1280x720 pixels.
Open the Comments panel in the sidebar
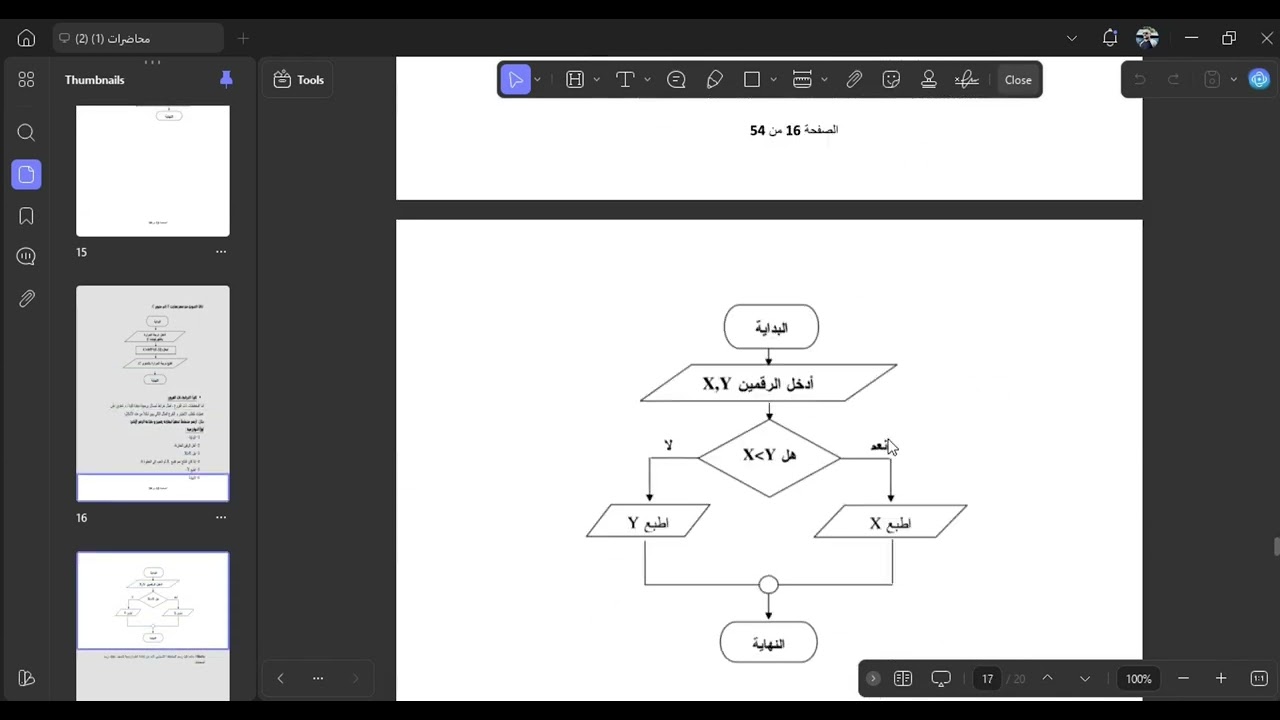[x=26, y=257]
